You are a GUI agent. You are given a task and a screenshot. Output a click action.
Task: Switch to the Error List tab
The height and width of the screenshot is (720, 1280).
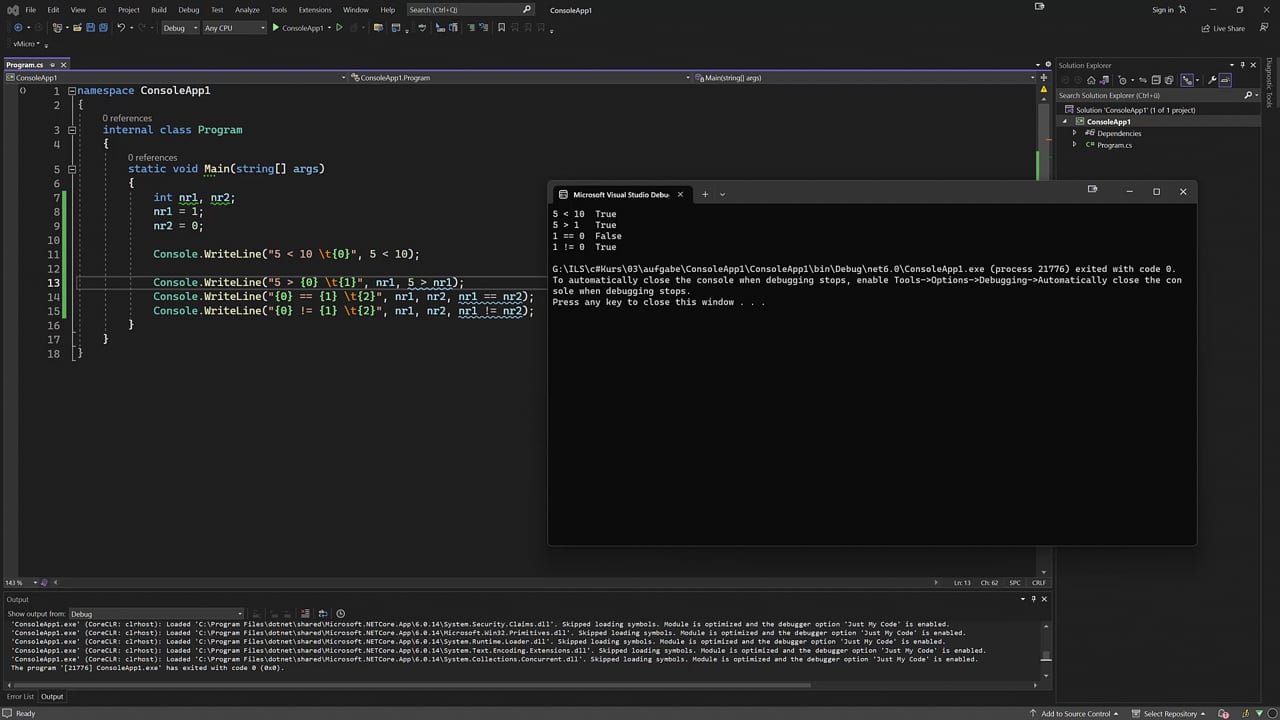click(x=20, y=696)
